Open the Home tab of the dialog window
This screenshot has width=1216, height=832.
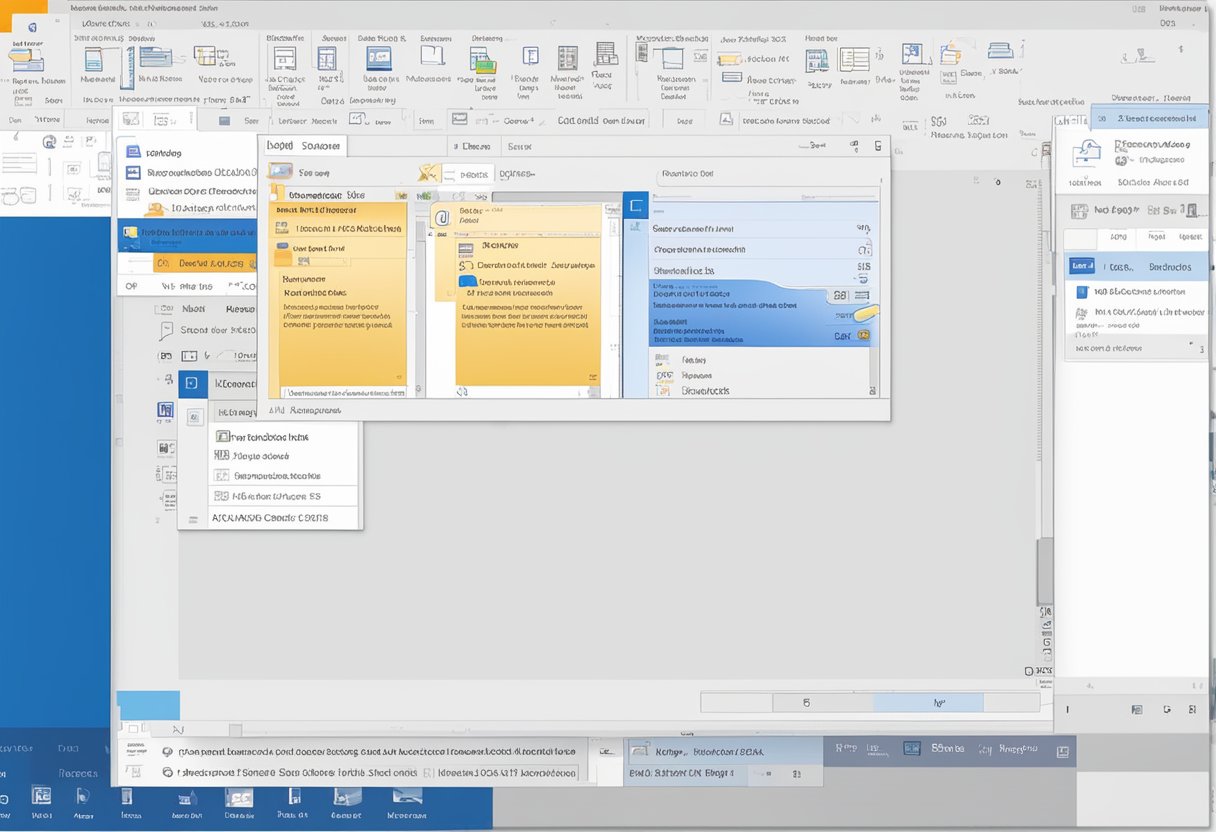(284, 145)
